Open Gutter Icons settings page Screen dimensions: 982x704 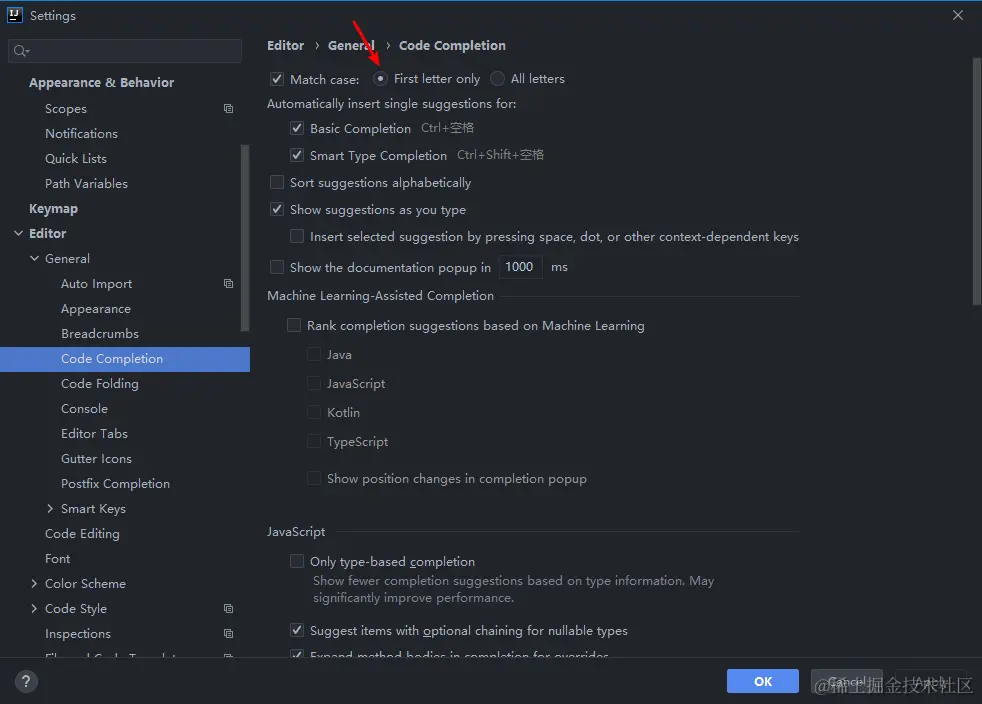click(96, 458)
